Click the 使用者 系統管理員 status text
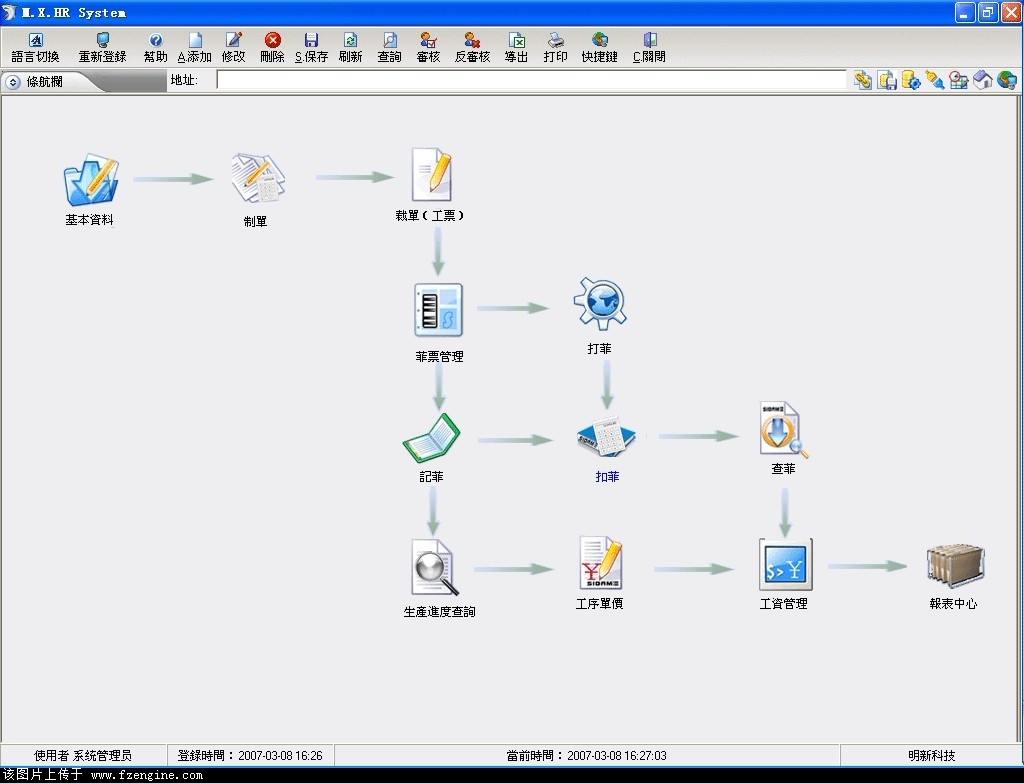Image resolution: width=1024 pixels, height=783 pixels. point(83,756)
